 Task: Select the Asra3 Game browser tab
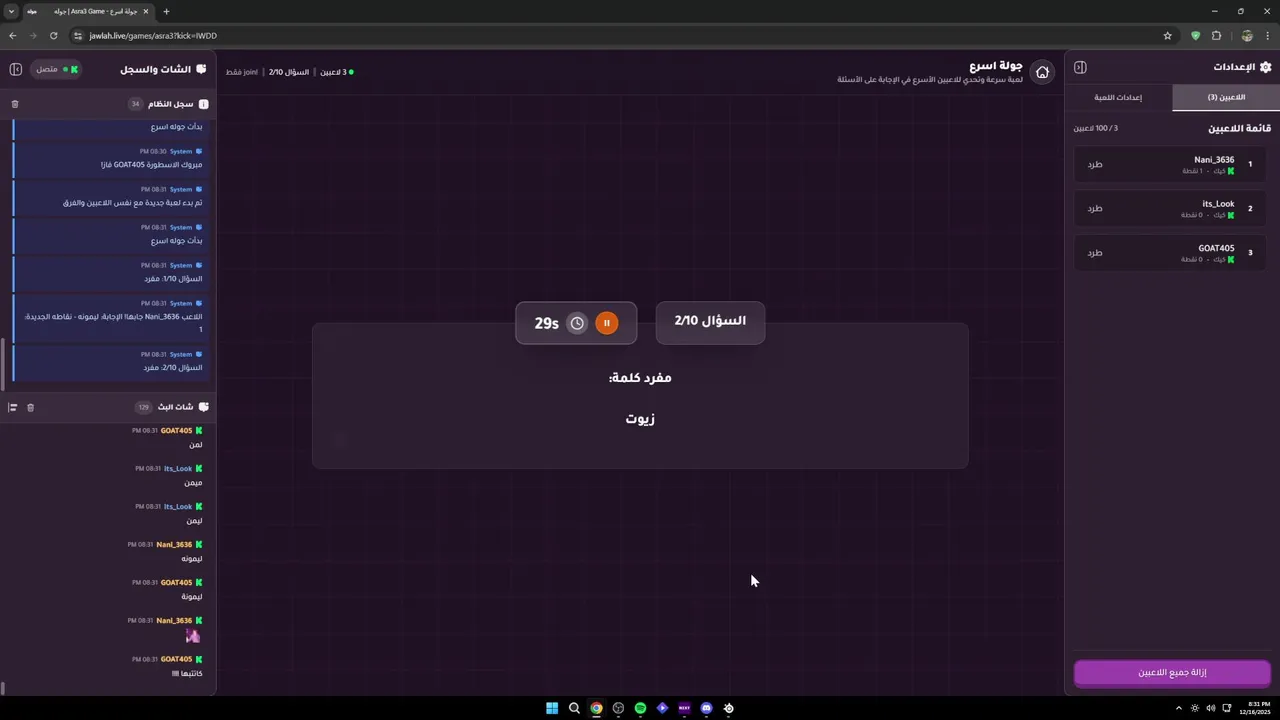89,11
